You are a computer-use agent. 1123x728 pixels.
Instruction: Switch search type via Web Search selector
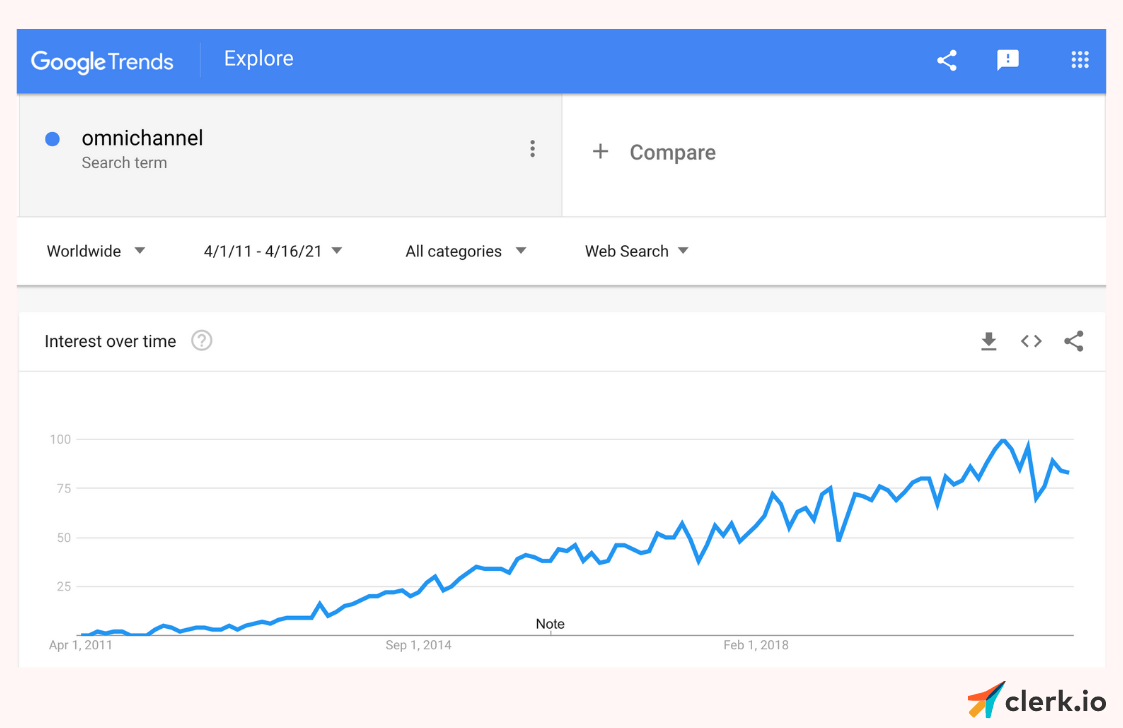point(636,251)
